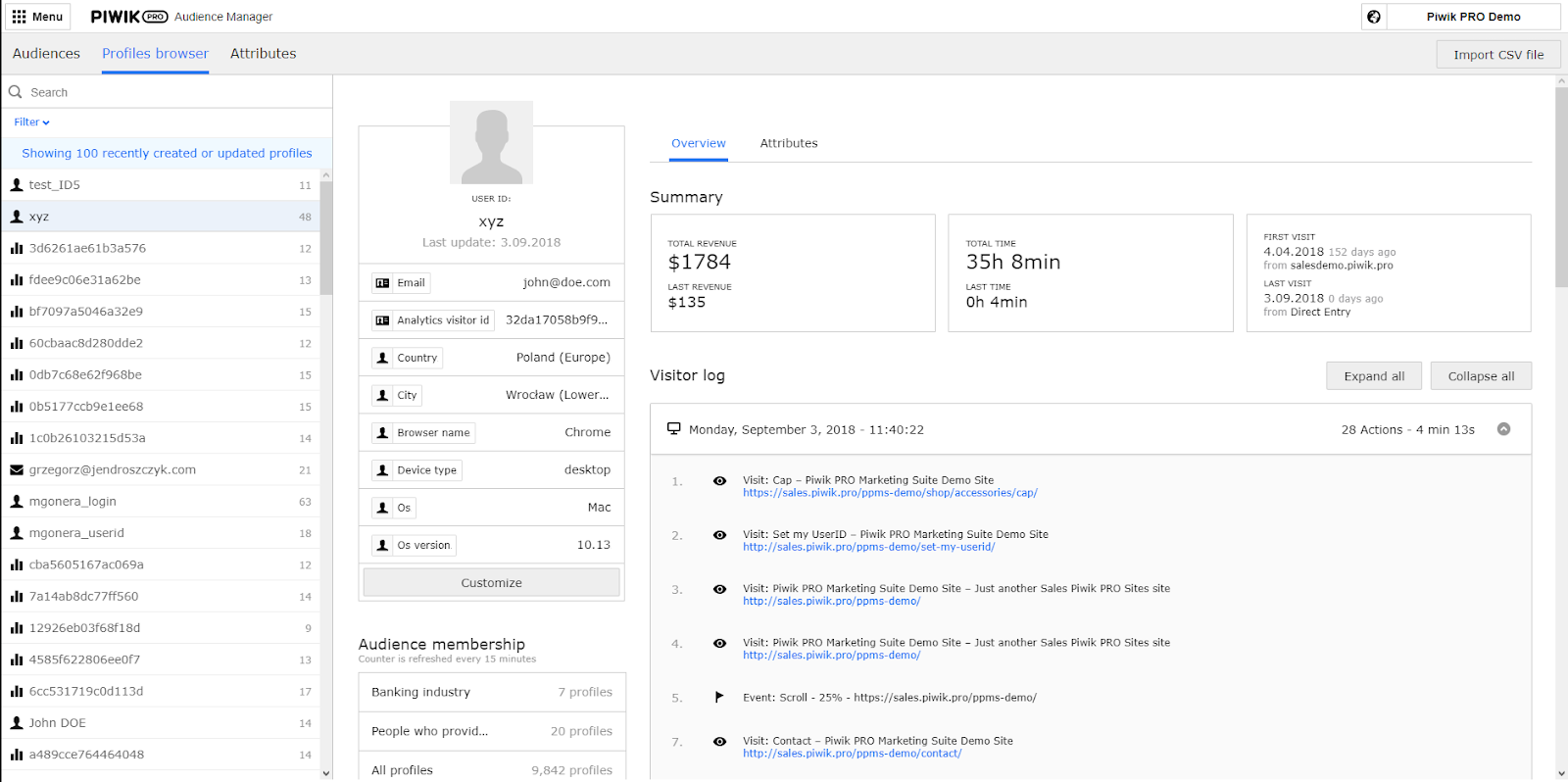Click the ID card icon beside Analytics visitor id

click(382, 320)
